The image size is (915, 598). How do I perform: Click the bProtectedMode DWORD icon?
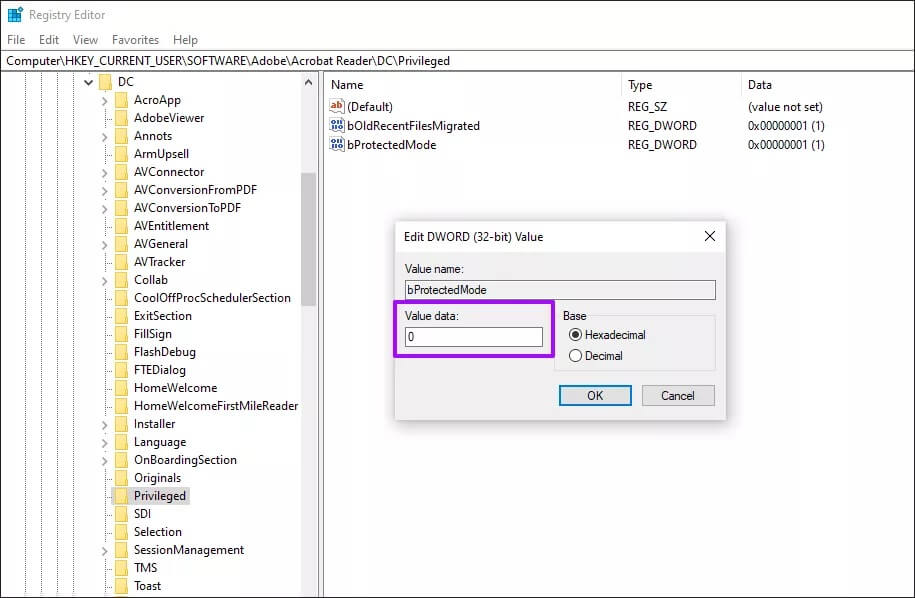pyautogui.click(x=337, y=144)
